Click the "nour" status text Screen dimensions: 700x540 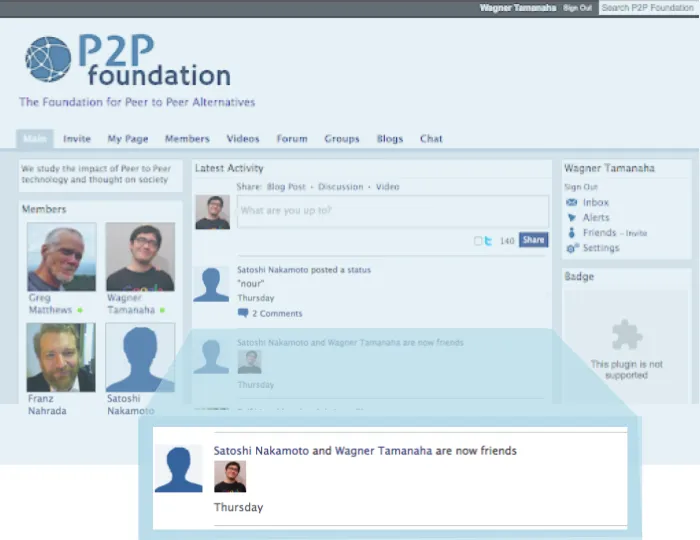(250, 283)
